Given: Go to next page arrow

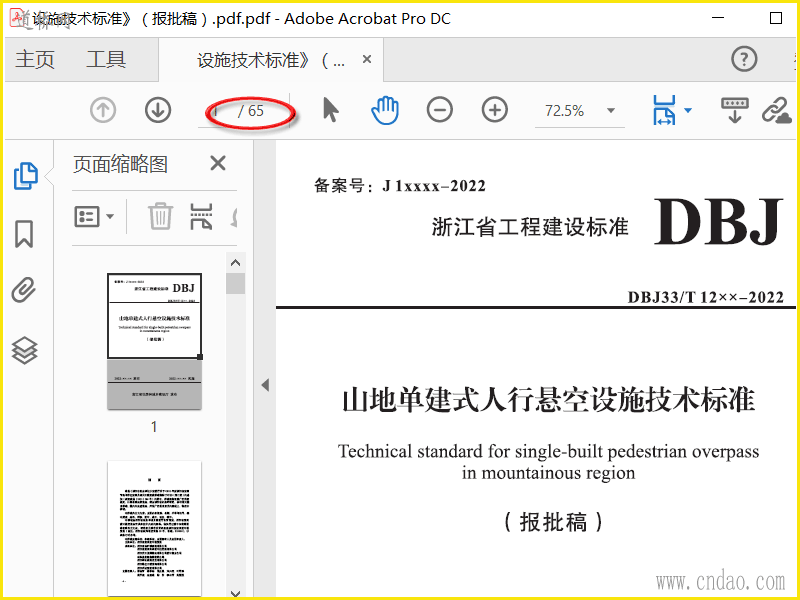Looking at the screenshot, I should point(158,110).
